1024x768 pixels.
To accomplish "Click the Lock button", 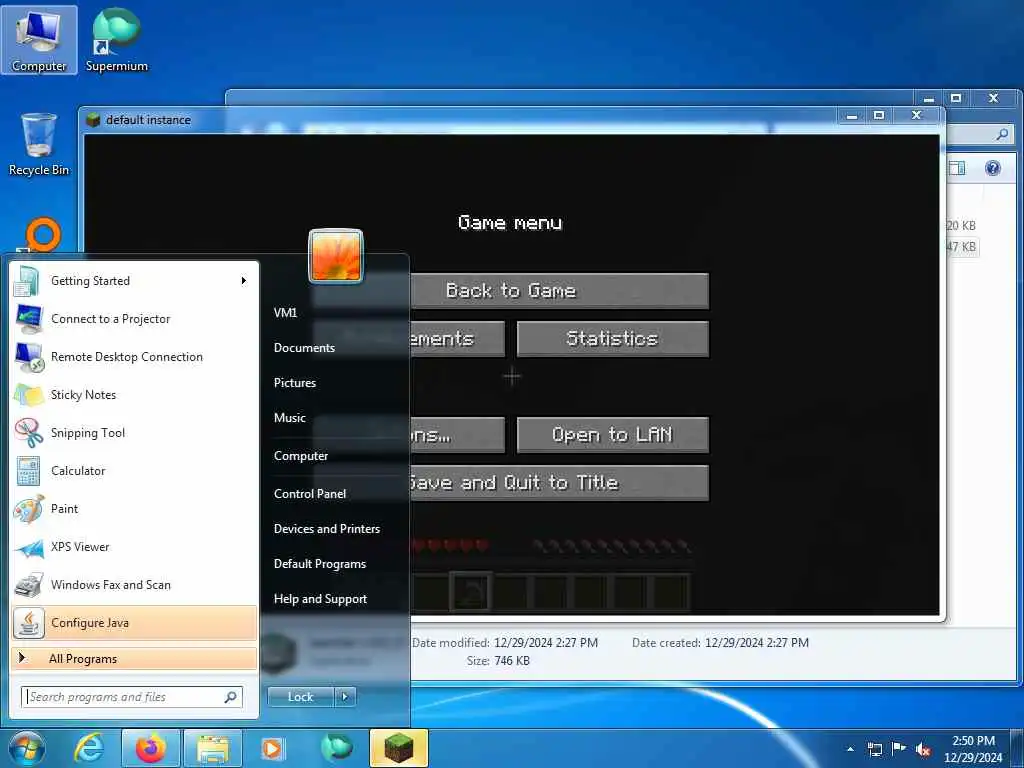I will pos(300,697).
